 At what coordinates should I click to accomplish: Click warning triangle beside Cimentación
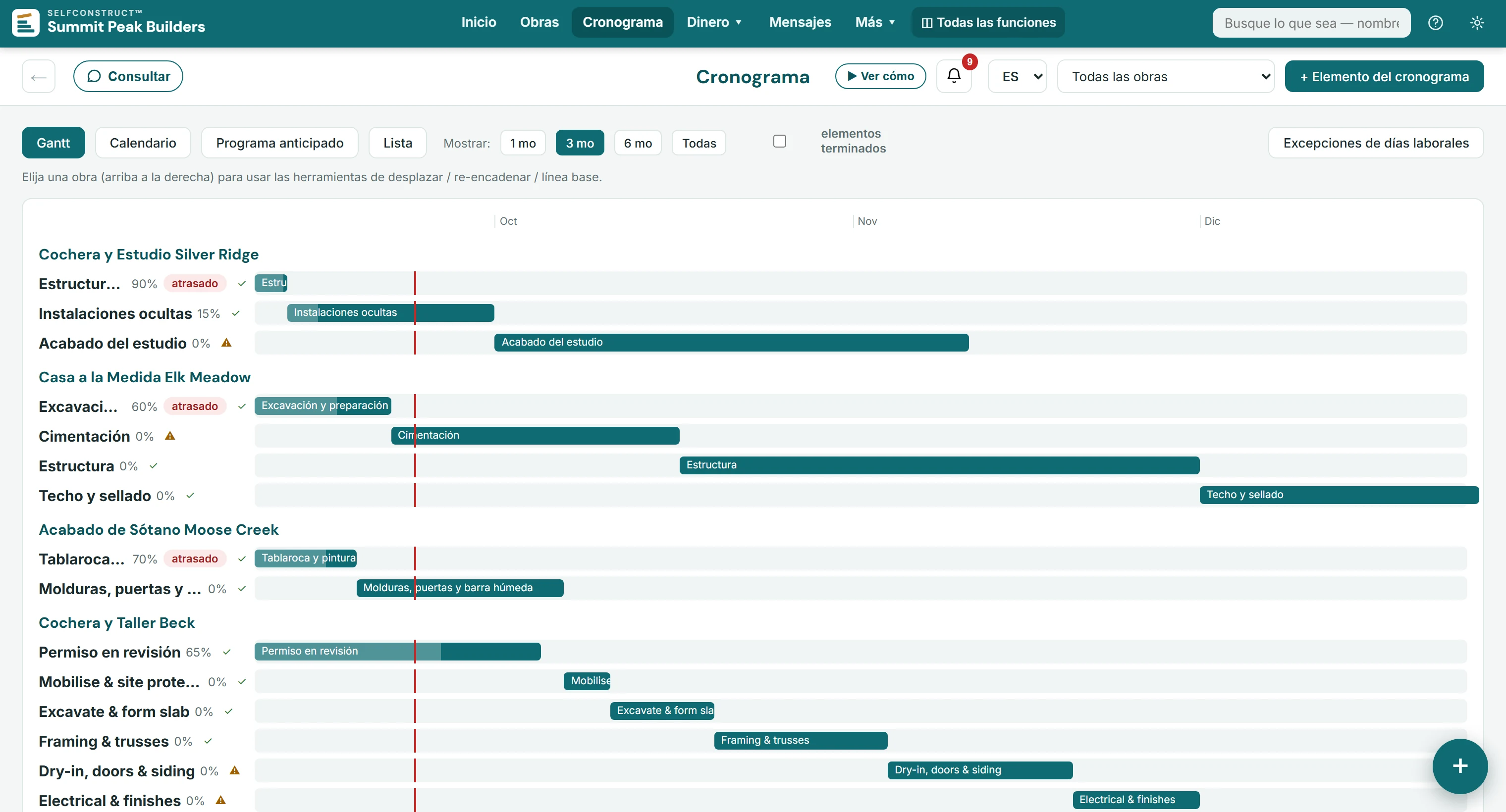point(170,436)
